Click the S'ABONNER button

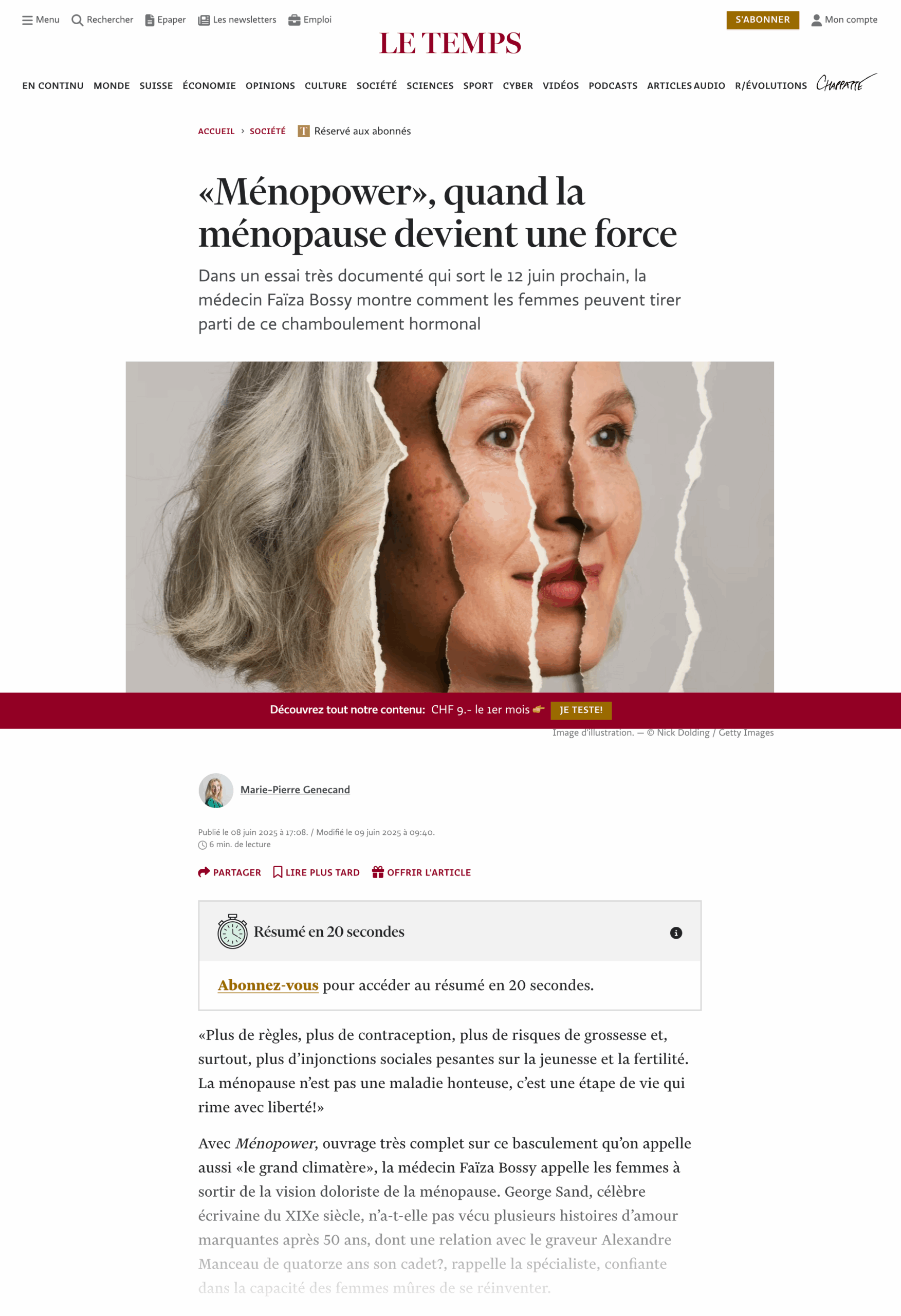[762, 20]
